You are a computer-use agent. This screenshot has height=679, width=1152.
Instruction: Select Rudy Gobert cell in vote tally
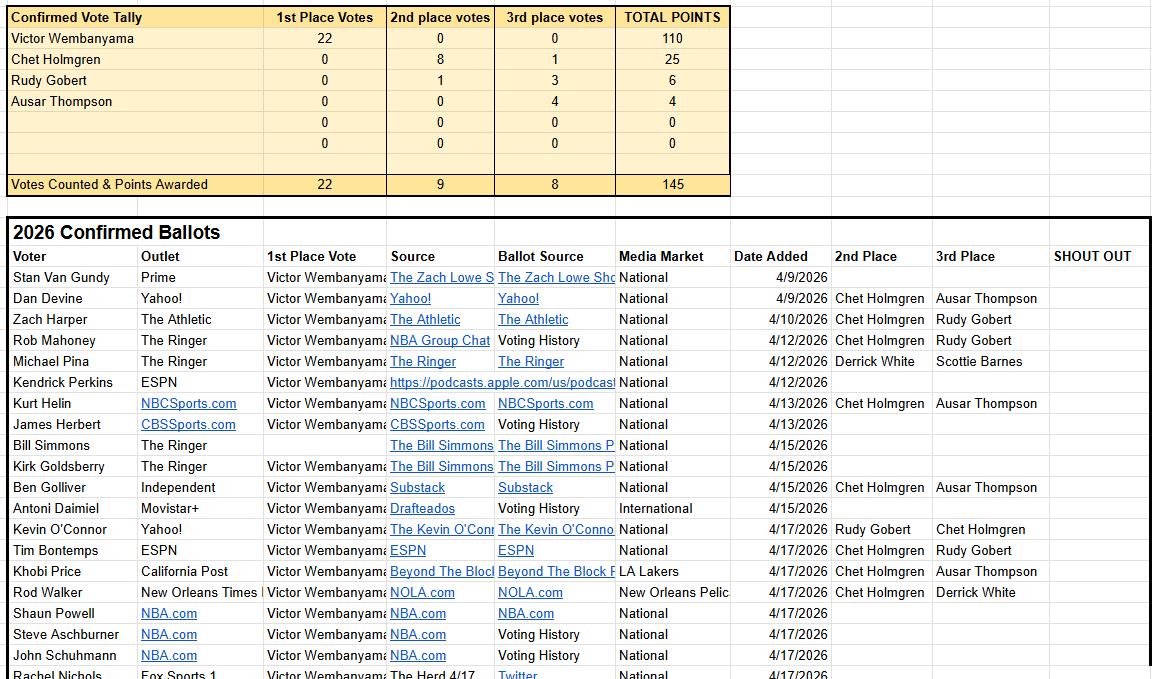[x=135, y=80]
